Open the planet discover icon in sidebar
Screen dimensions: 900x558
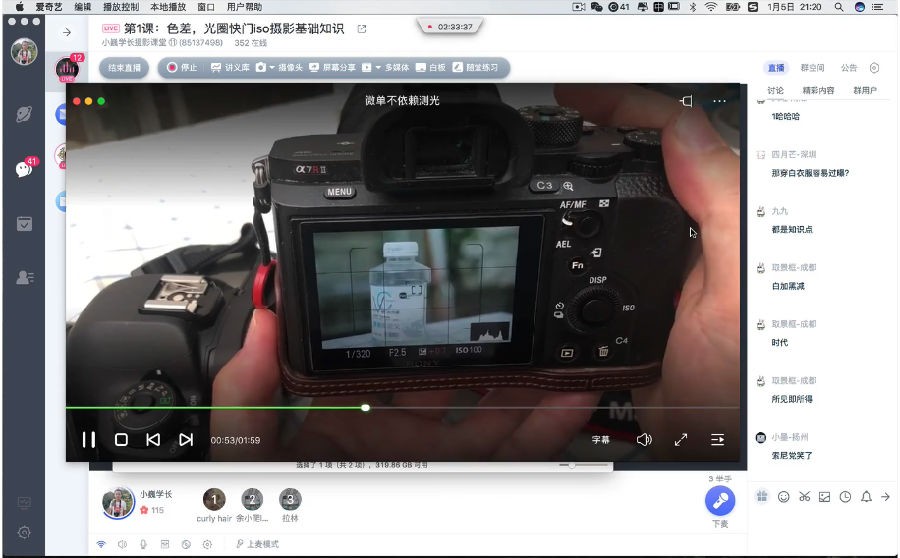point(24,114)
